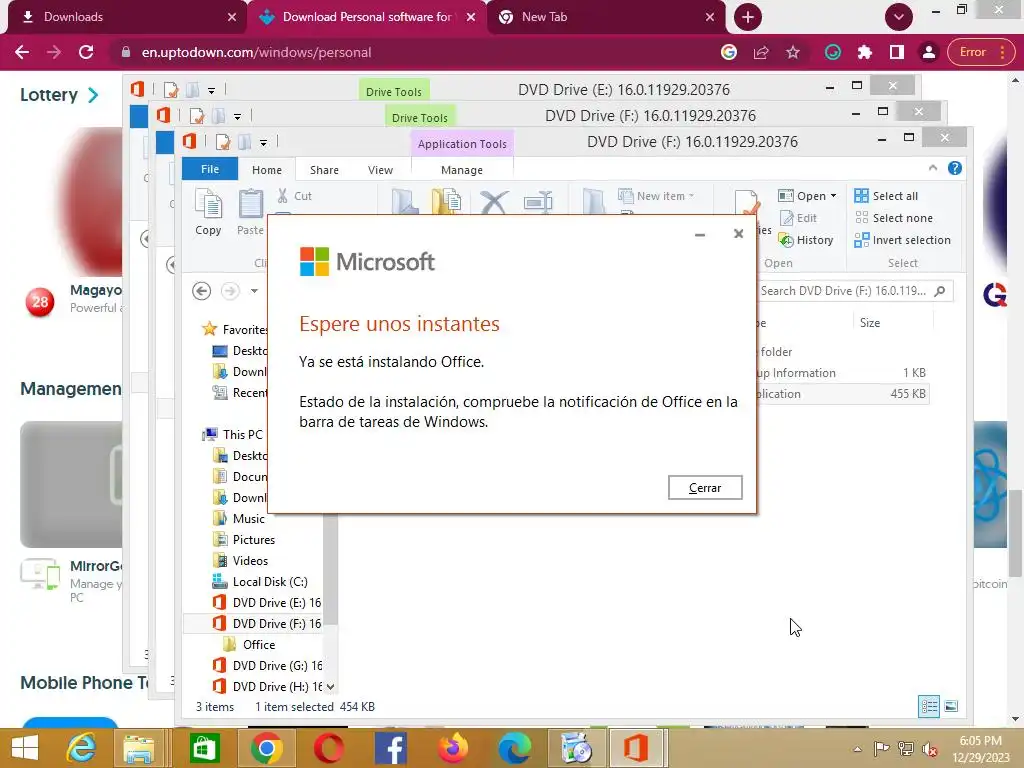Viewport: 1024px width, 768px height.
Task: Click Invert selection in the ribbon
Action: 903,240
